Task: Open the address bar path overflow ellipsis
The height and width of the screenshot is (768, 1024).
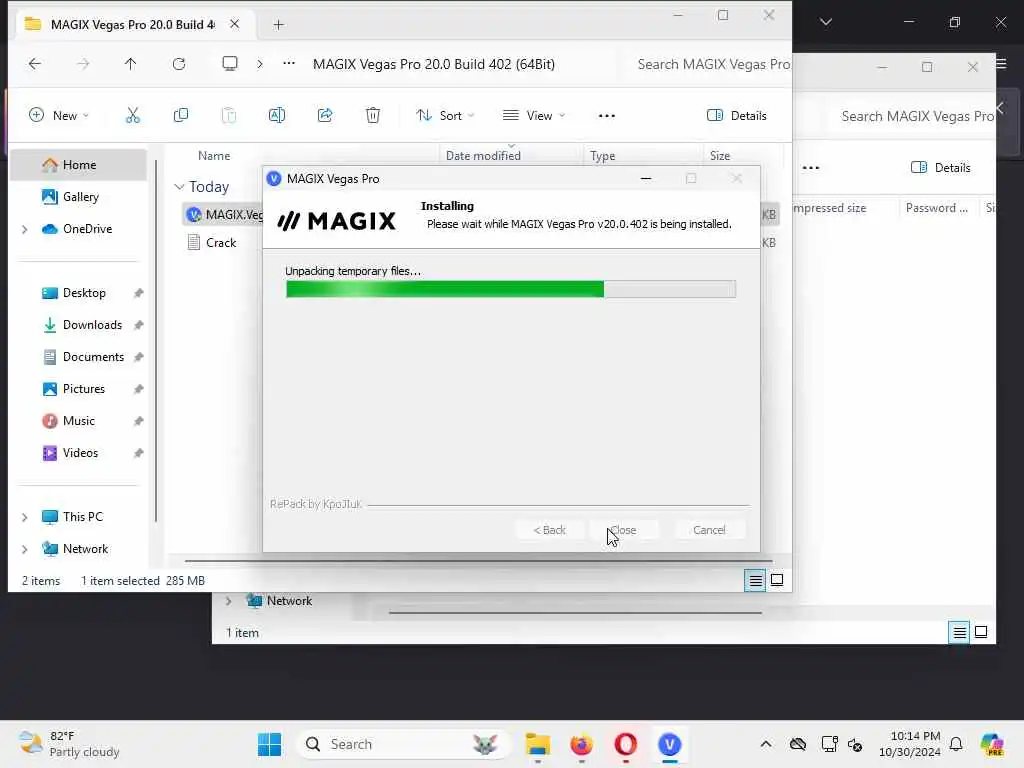Action: pyautogui.click(x=289, y=63)
